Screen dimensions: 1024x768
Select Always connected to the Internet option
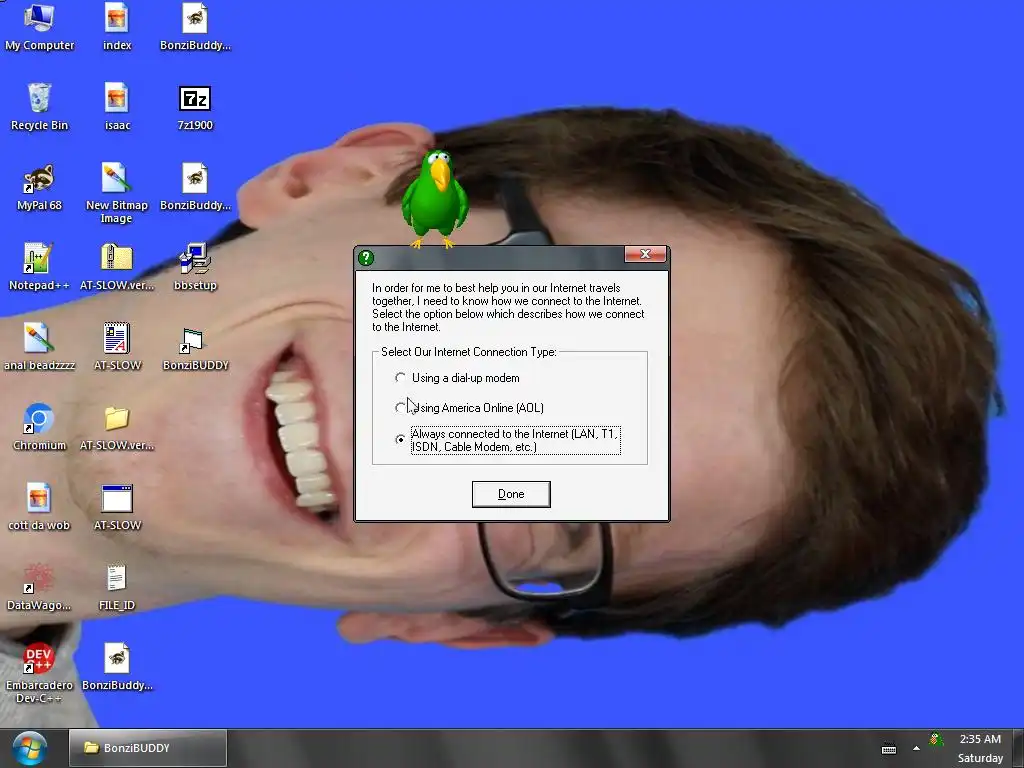coord(508,440)
